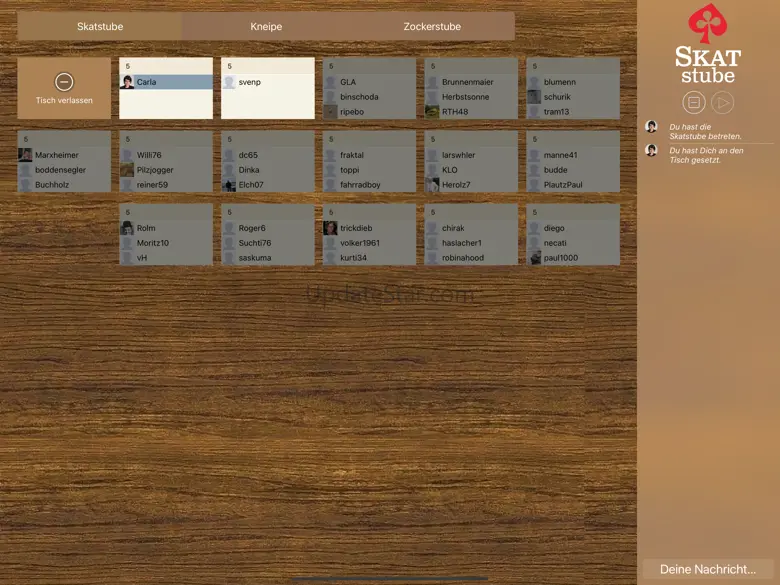The image size is (780, 585).
Task: Select player Carla at the table
Action: pos(166,82)
